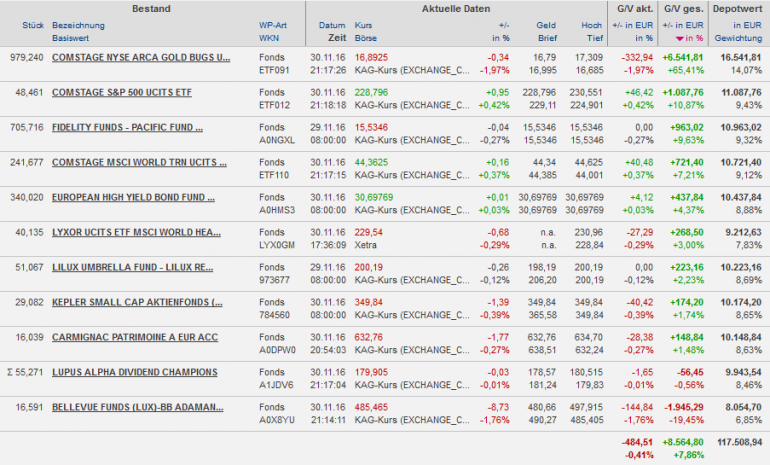
Task: Sort by Gewichtung column header
Action: pos(738,38)
